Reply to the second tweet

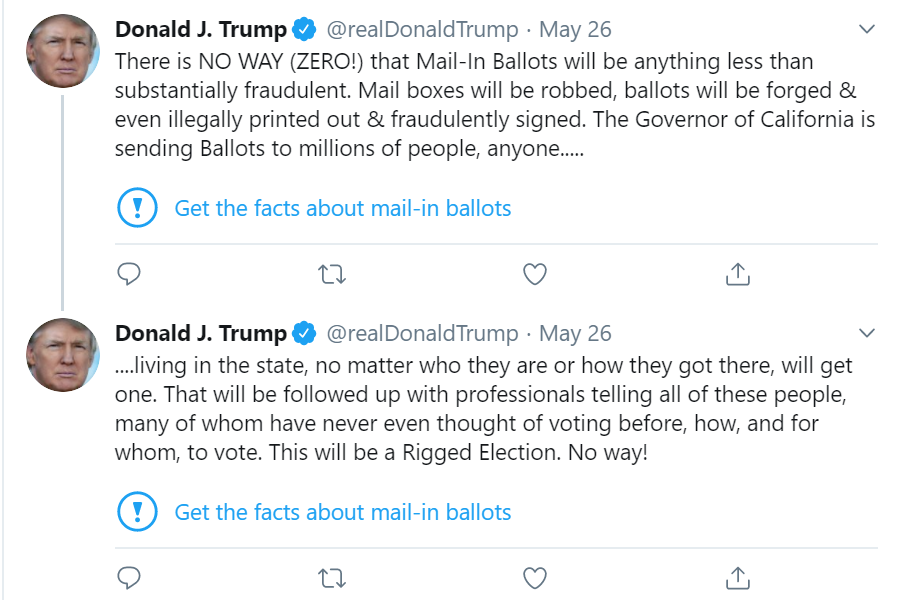pos(129,578)
